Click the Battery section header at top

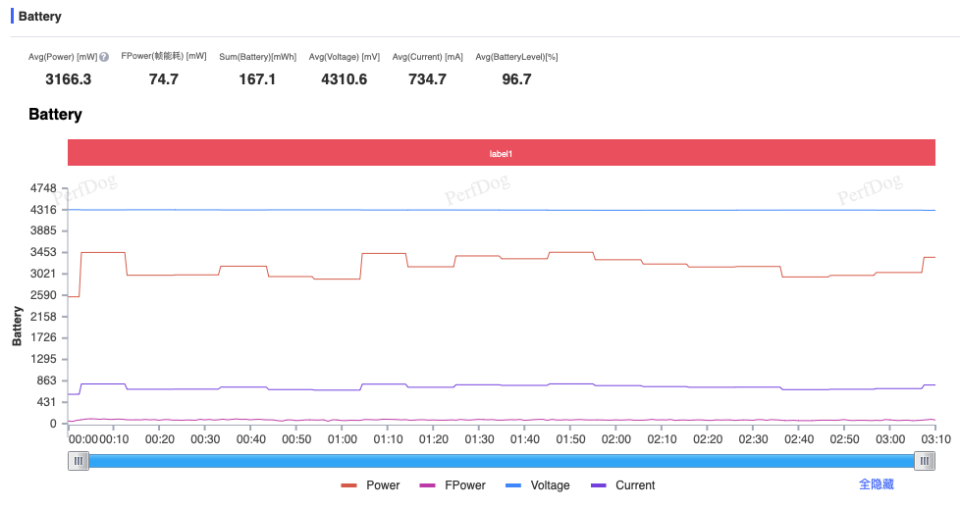point(40,17)
